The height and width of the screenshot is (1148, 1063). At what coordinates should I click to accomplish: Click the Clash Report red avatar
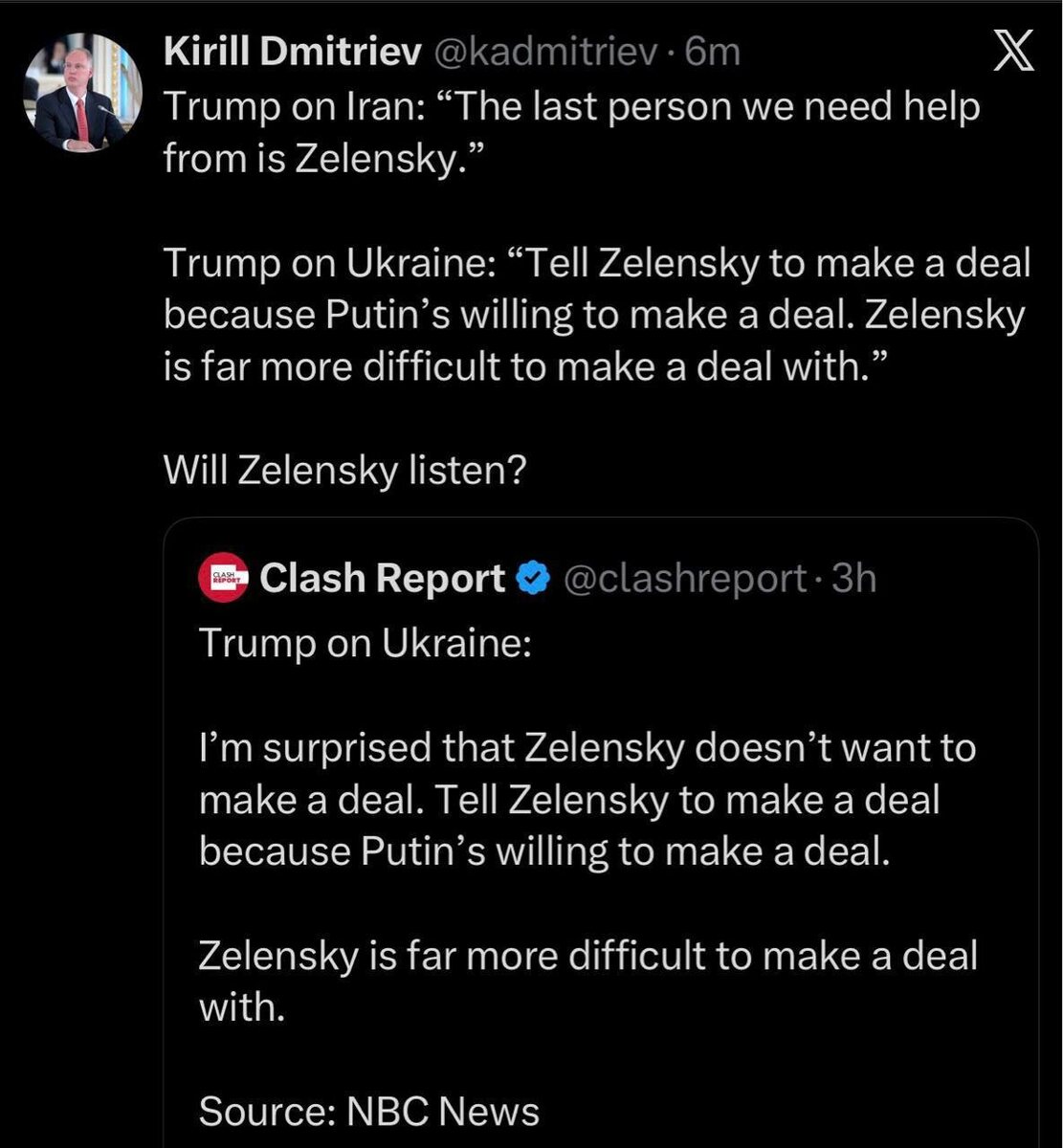(x=223, y=578)
